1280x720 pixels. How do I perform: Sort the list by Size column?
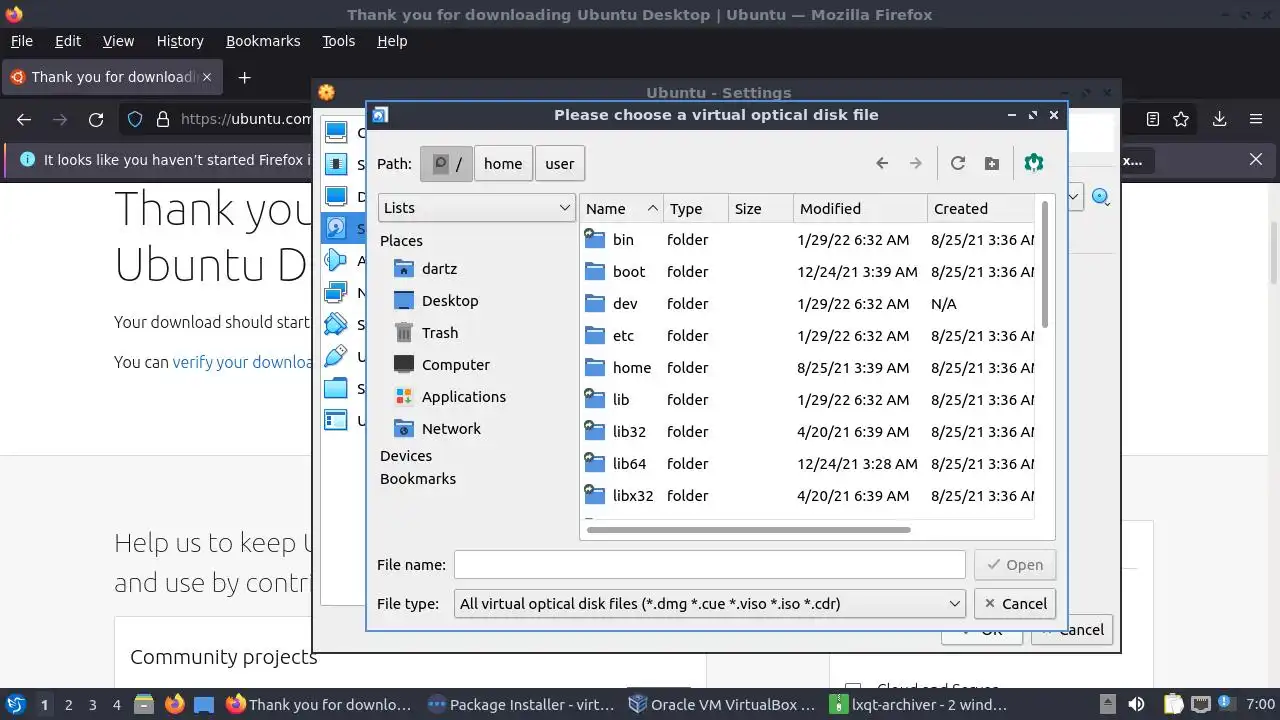(761, 209)
